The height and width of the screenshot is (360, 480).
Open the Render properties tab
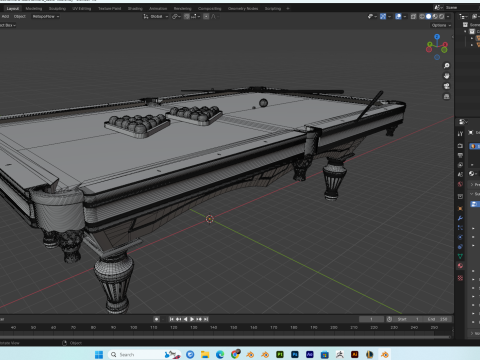(460, 146)
